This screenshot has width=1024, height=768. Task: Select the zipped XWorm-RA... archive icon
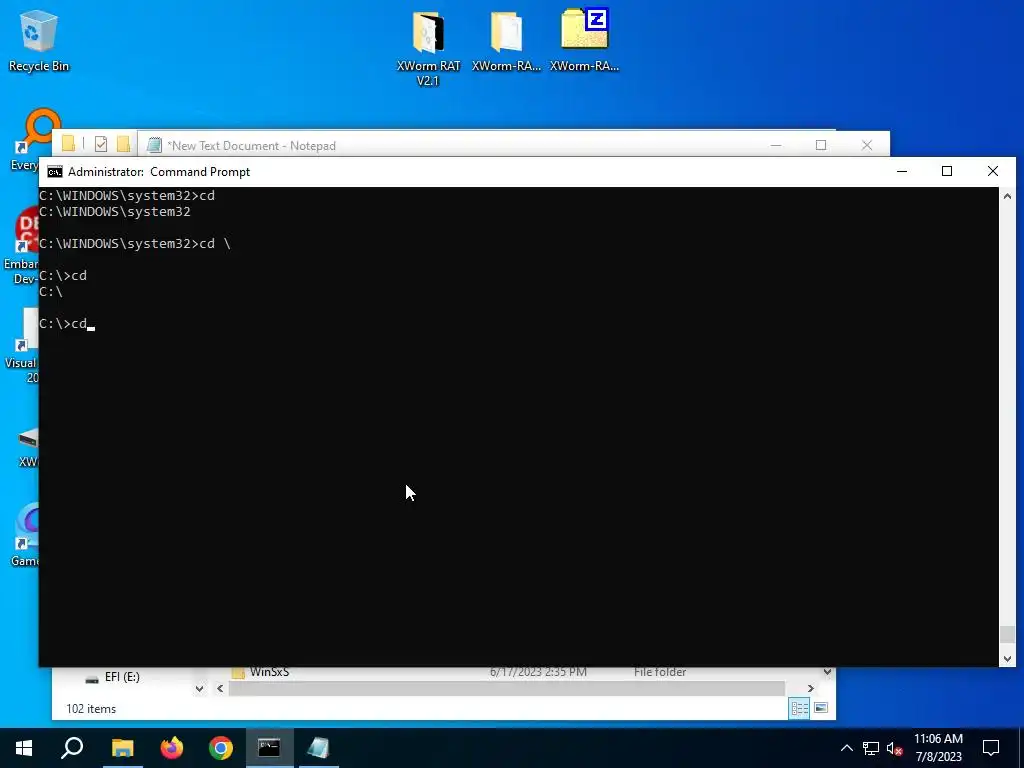584,40
